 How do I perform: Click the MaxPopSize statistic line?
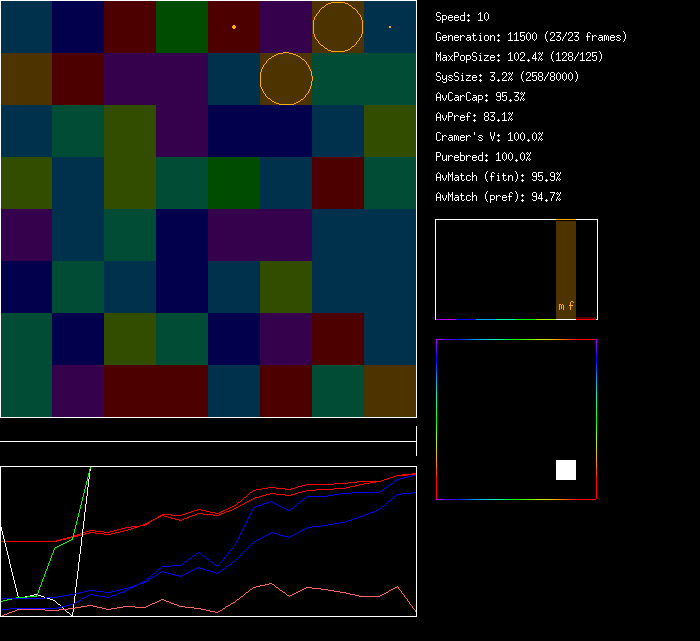(x=519, y=57)
